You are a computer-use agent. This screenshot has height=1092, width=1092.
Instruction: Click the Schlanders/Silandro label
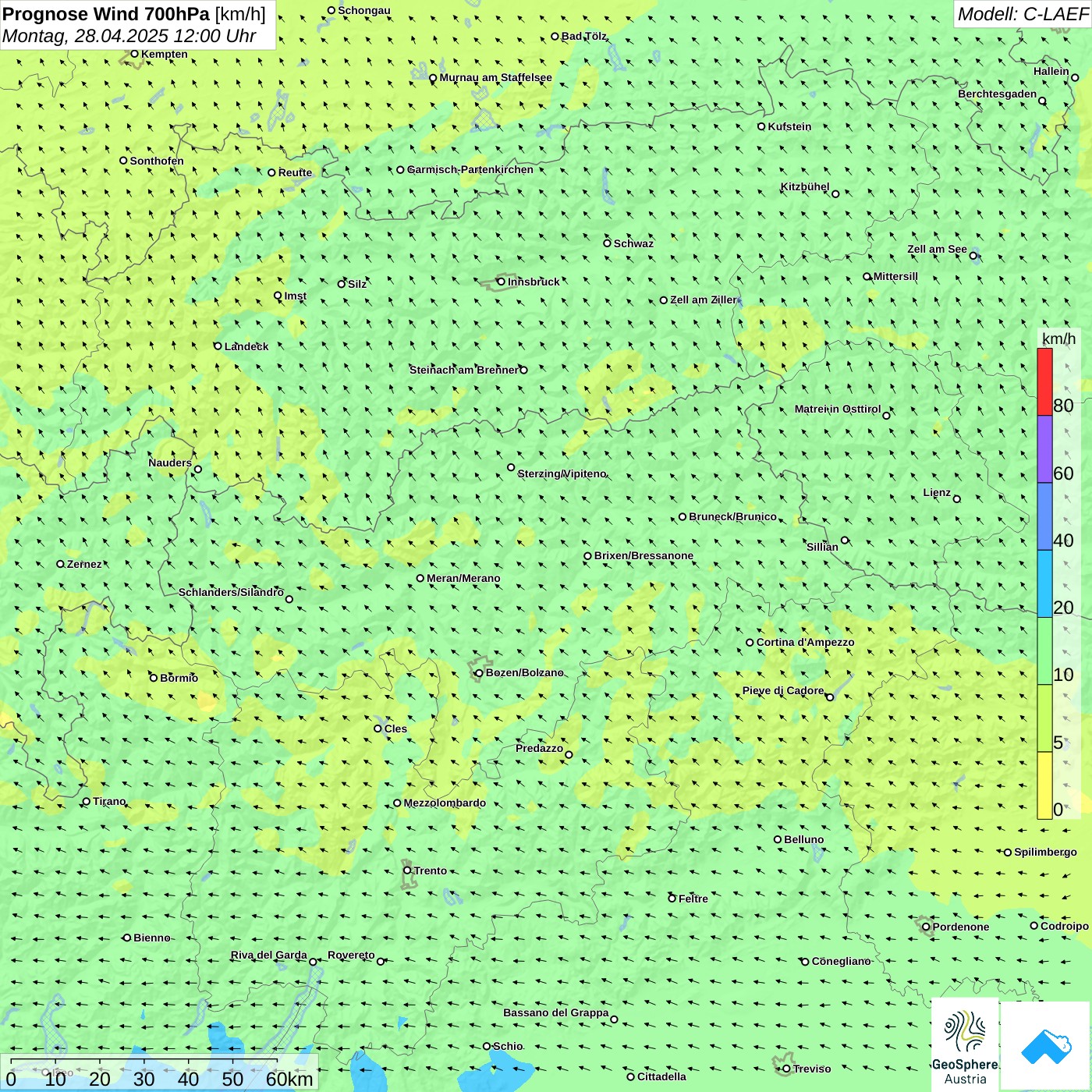coord(231,592)
